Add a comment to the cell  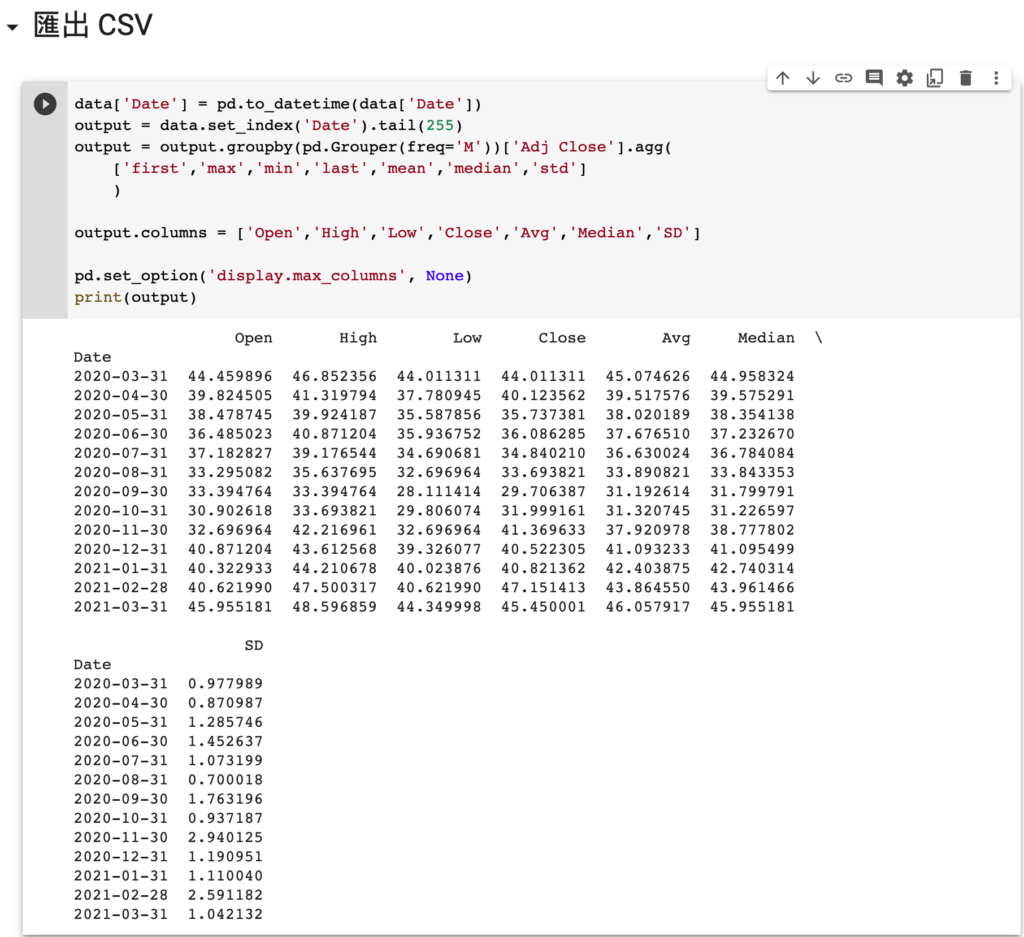point(873,77)
